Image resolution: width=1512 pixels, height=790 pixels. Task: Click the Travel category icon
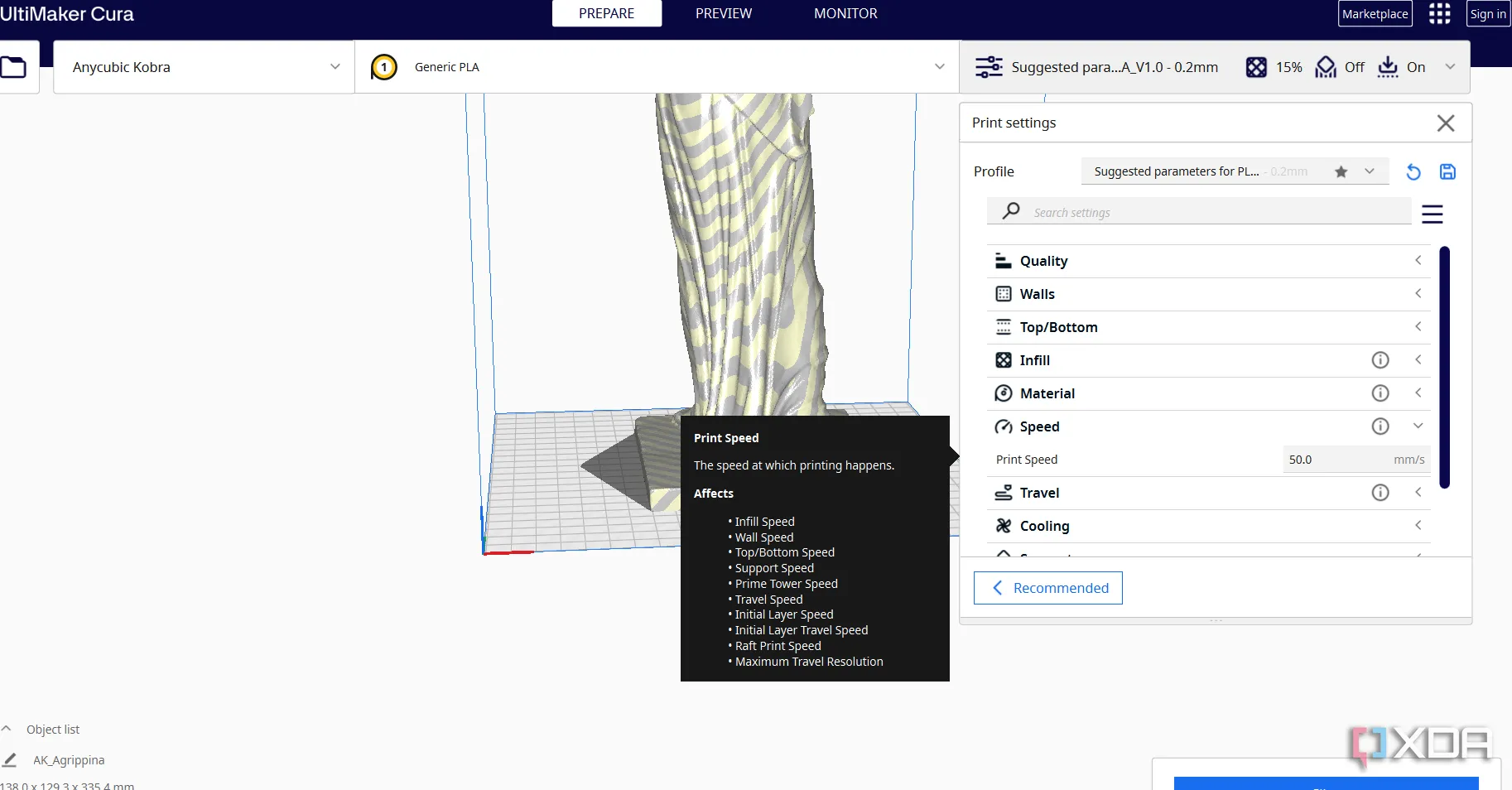(x=1004, y=493)
